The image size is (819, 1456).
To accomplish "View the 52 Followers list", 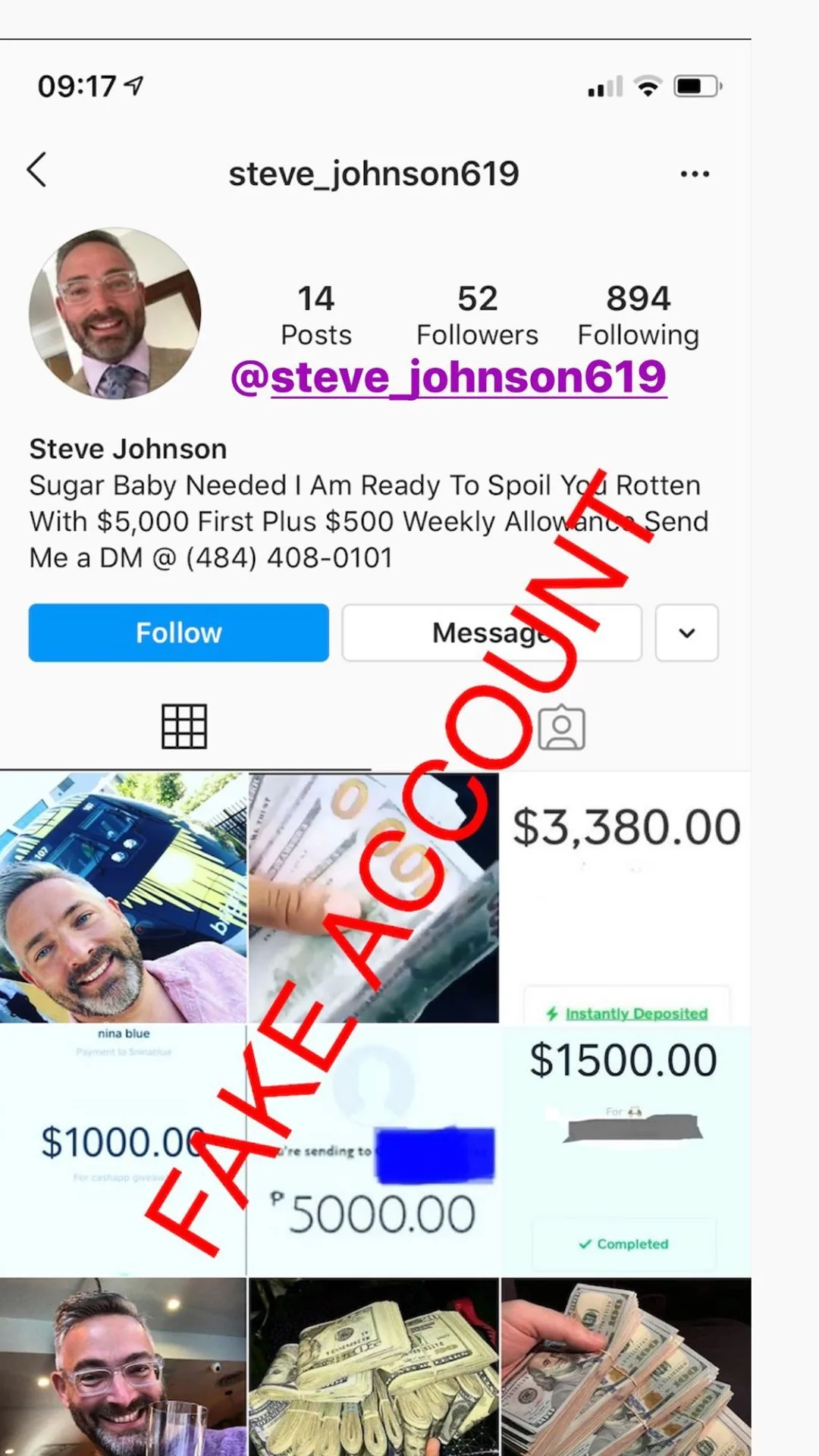I will [x=477, y=315].
